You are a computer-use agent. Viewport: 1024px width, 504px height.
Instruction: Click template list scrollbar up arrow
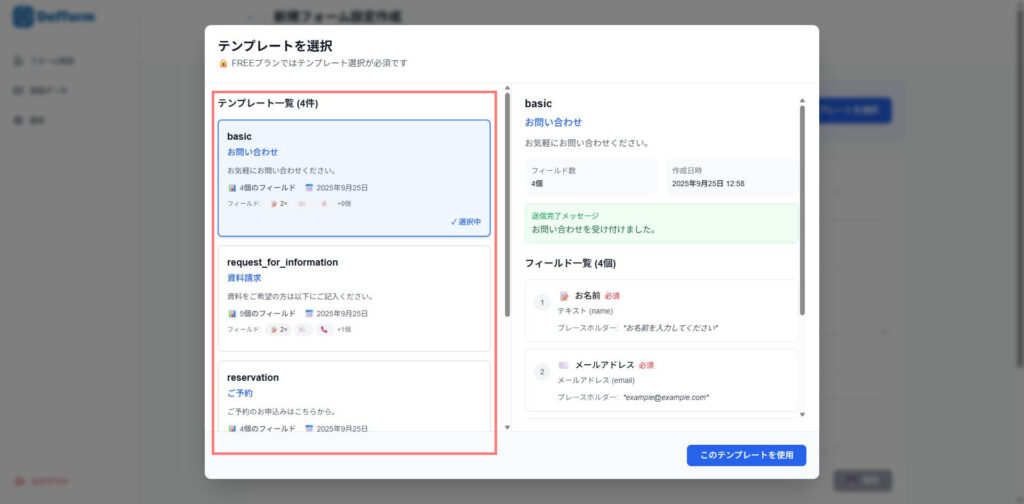507,90
